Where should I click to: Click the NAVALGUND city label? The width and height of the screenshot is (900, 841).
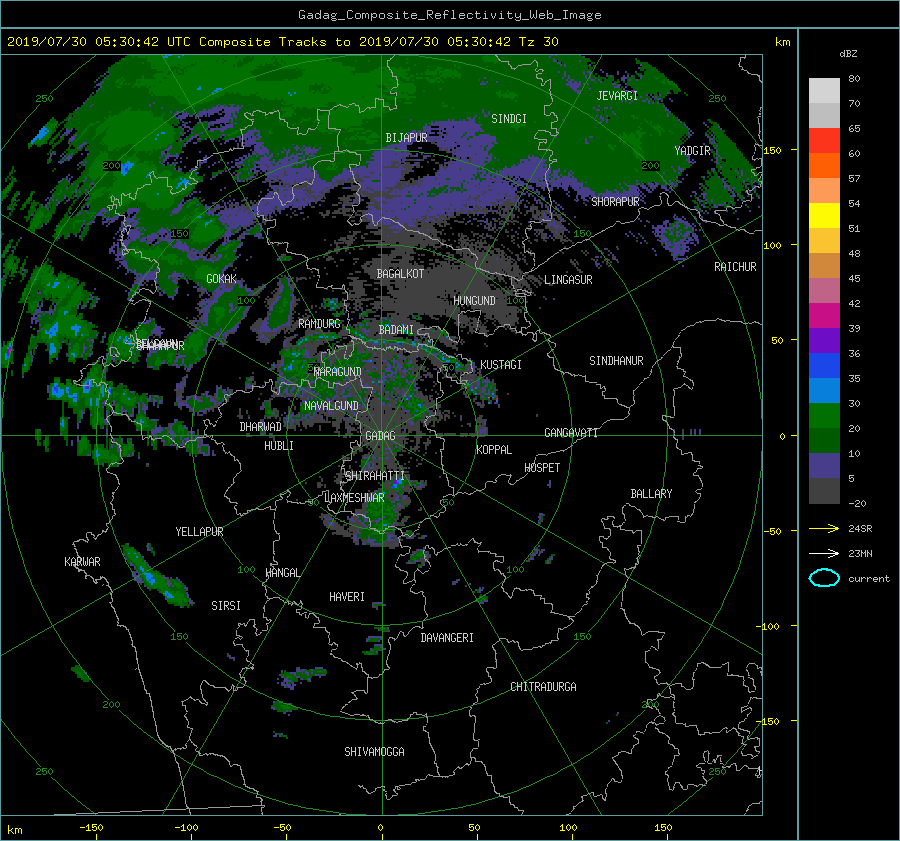click(x=331, y=405)
